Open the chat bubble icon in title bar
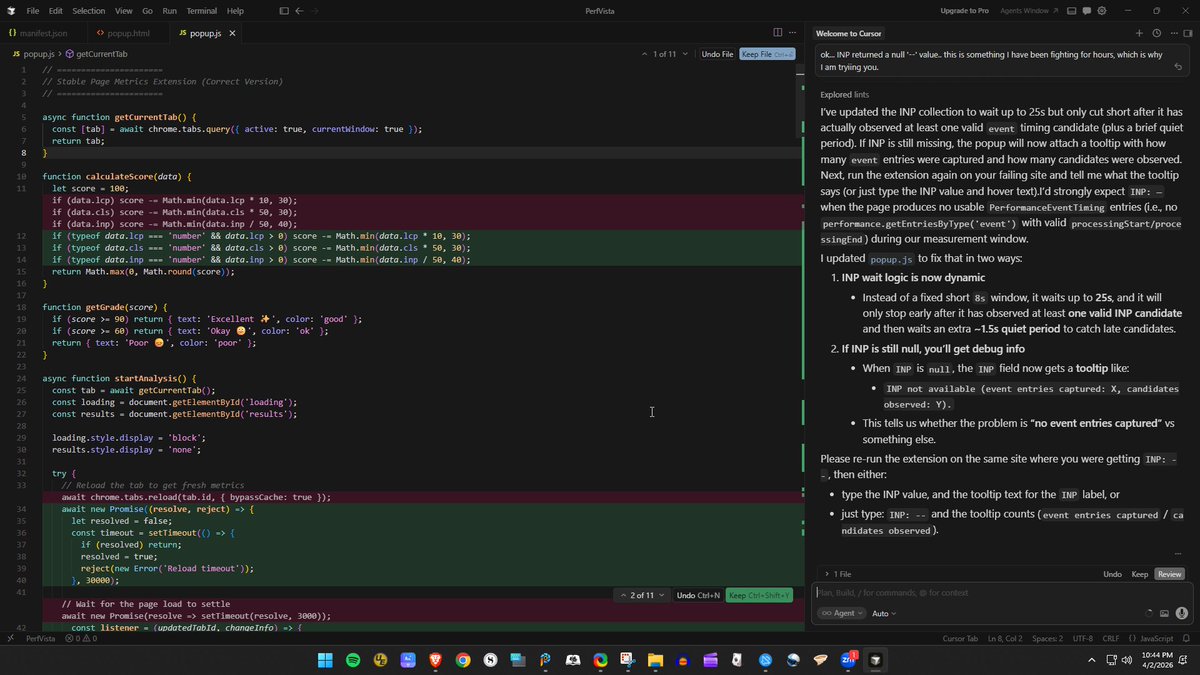 click(x=1086, y=10)
